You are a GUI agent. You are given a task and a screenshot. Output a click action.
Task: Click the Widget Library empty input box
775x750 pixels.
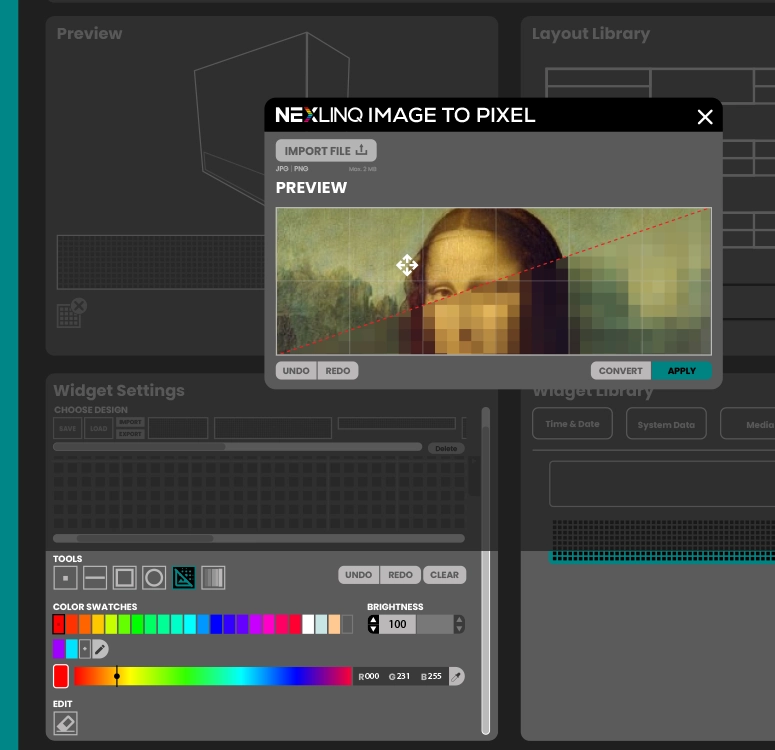click(x=662, y=484)
